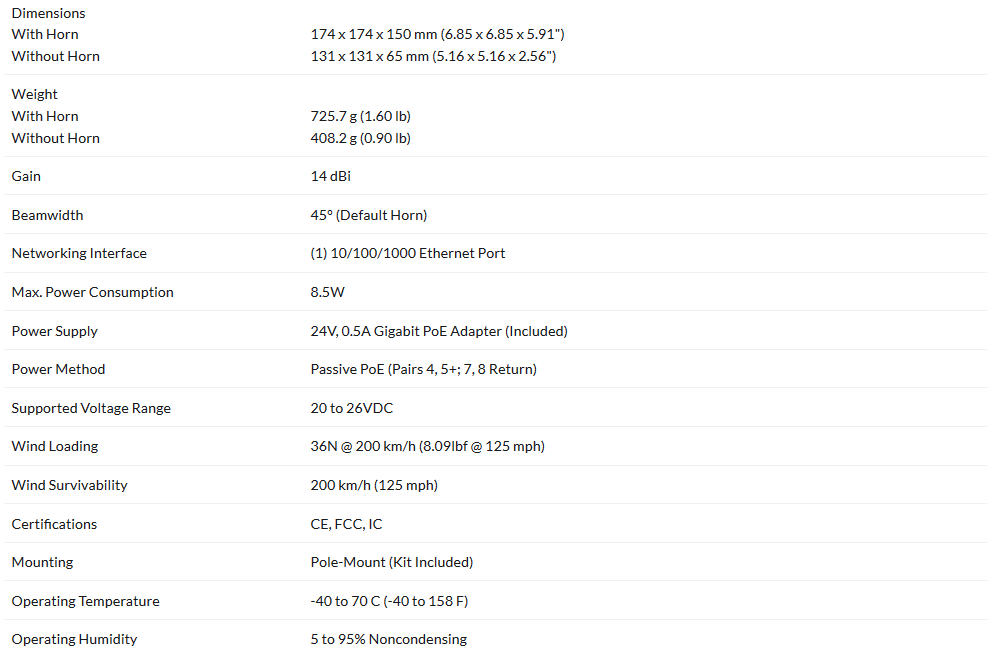Screen dimensions: 987x657
Task: Click the 8.5W power consumption value
Action: tap(327, 292)
